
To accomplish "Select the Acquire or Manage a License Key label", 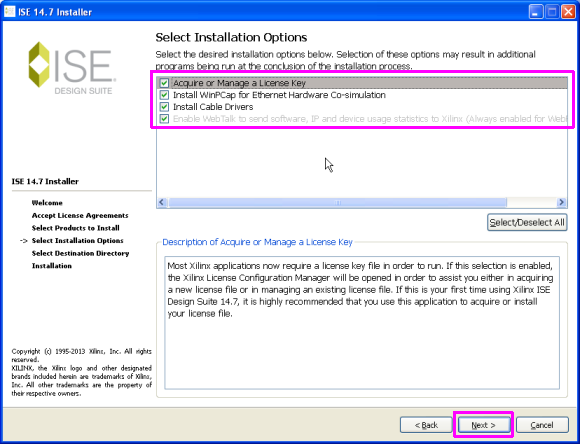I will [239, 83].
